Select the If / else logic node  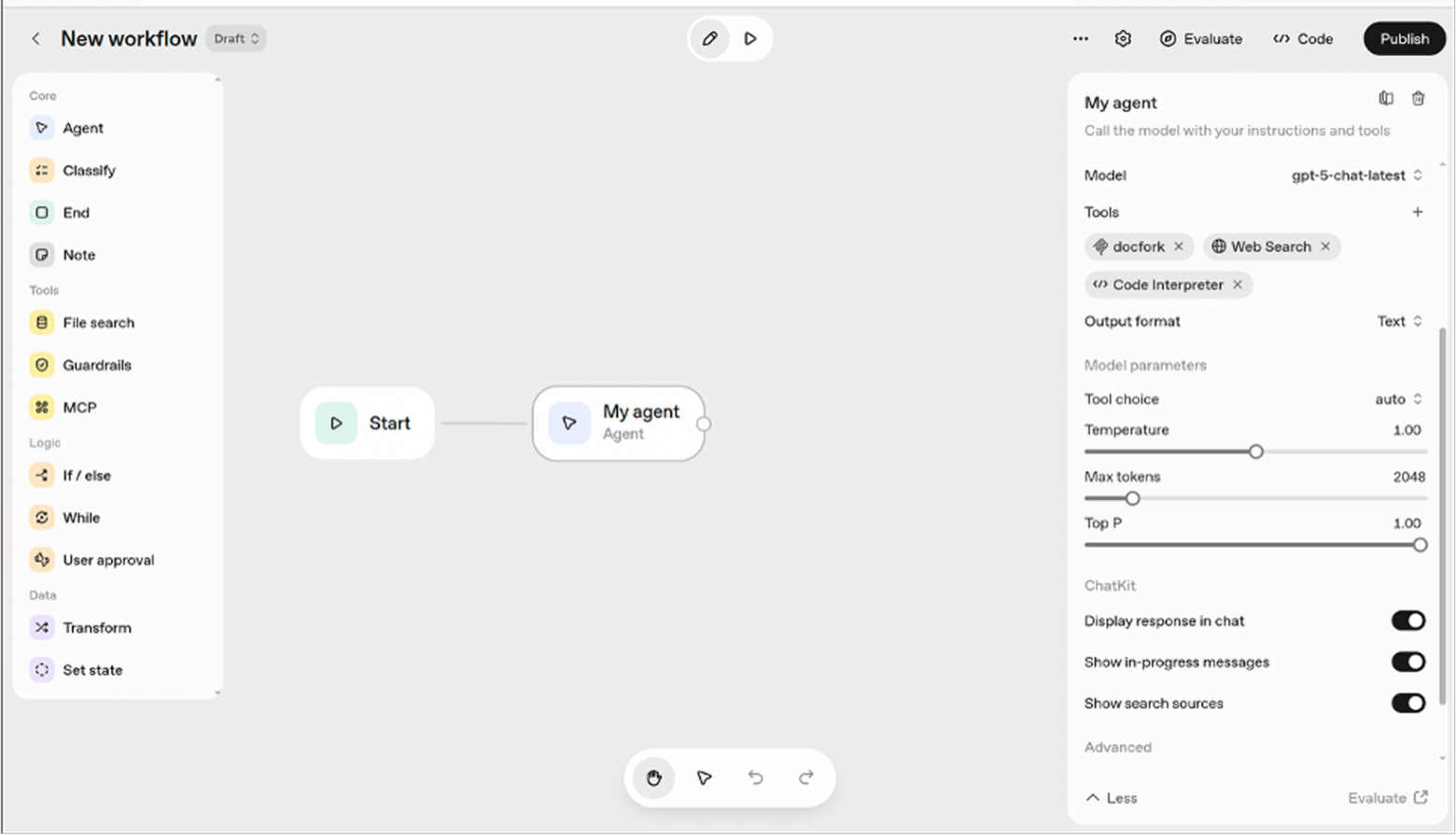[x=84, y=475]
